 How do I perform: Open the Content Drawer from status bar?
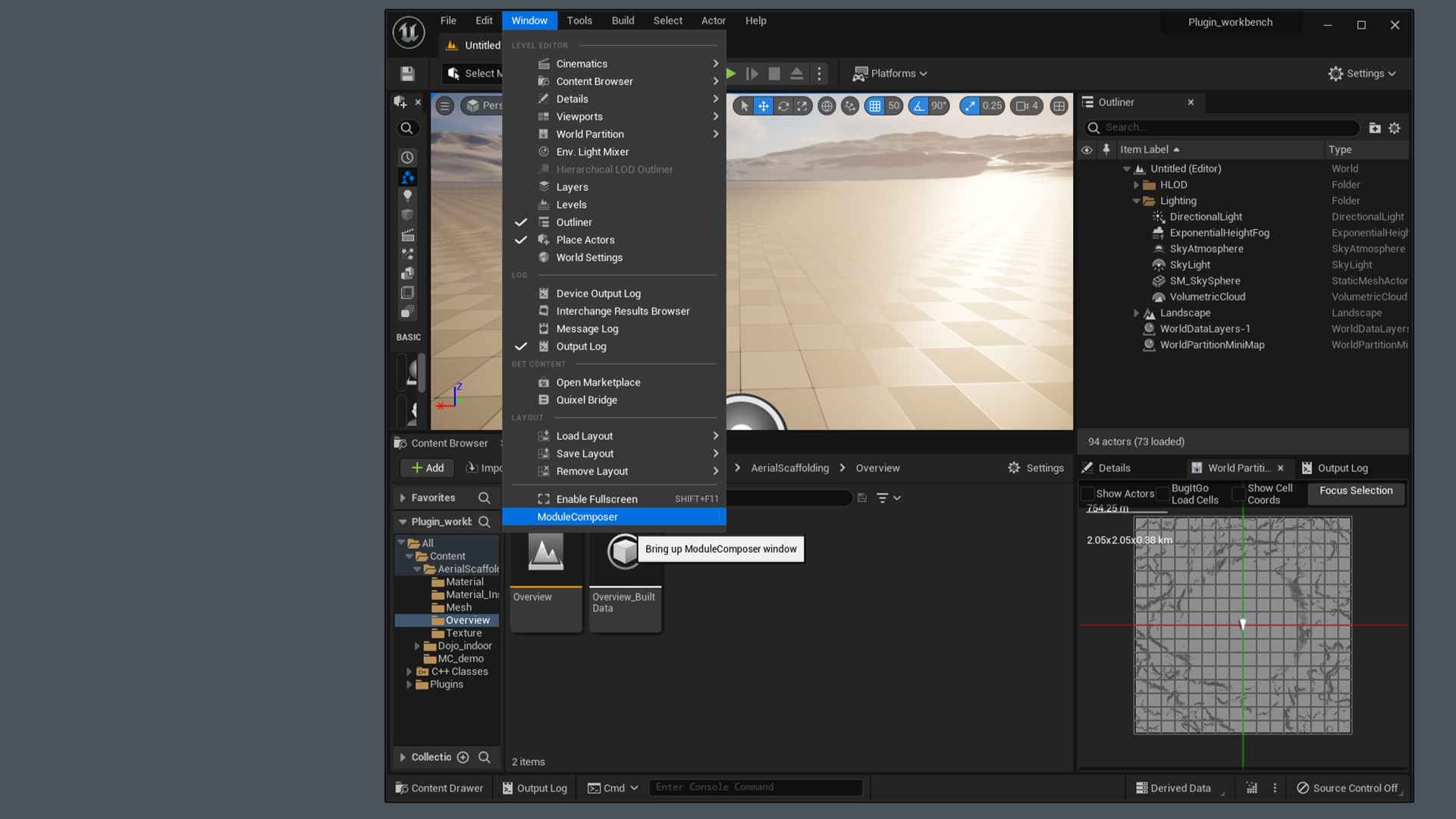pos(439,788)
